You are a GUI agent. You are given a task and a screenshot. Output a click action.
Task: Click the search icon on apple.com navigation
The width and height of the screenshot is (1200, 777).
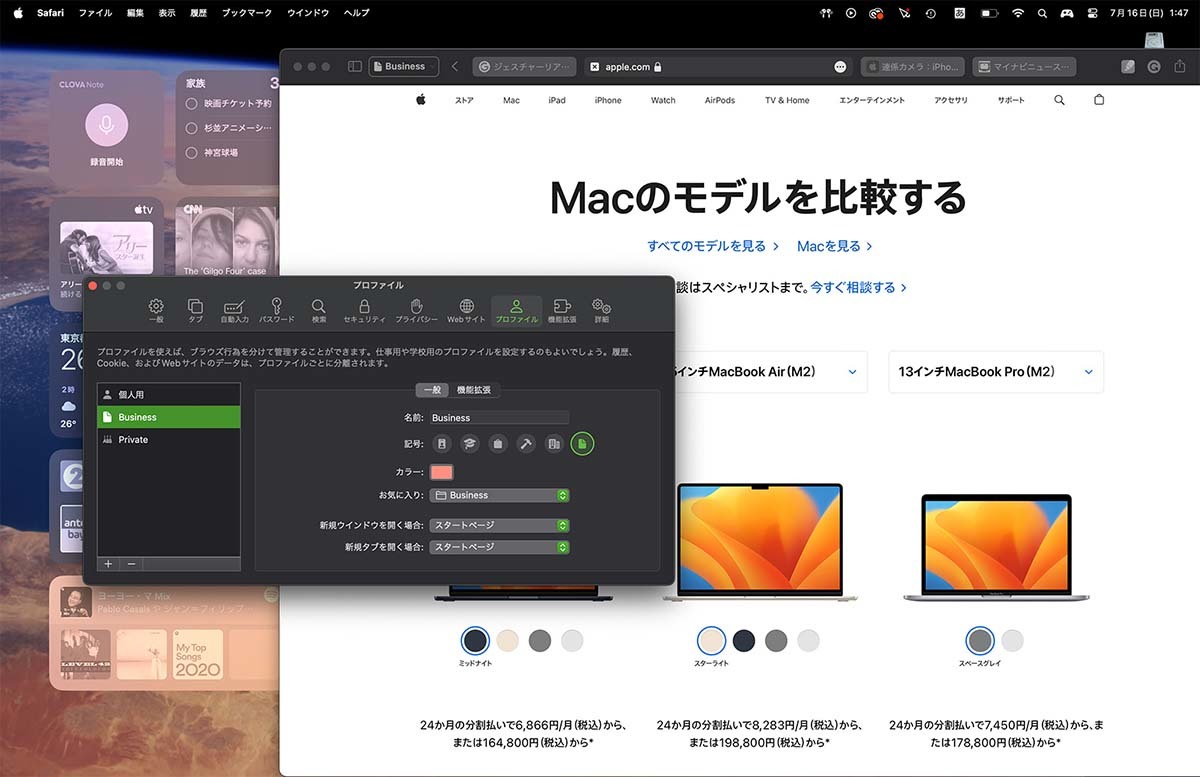click(x=1060, y=100)
